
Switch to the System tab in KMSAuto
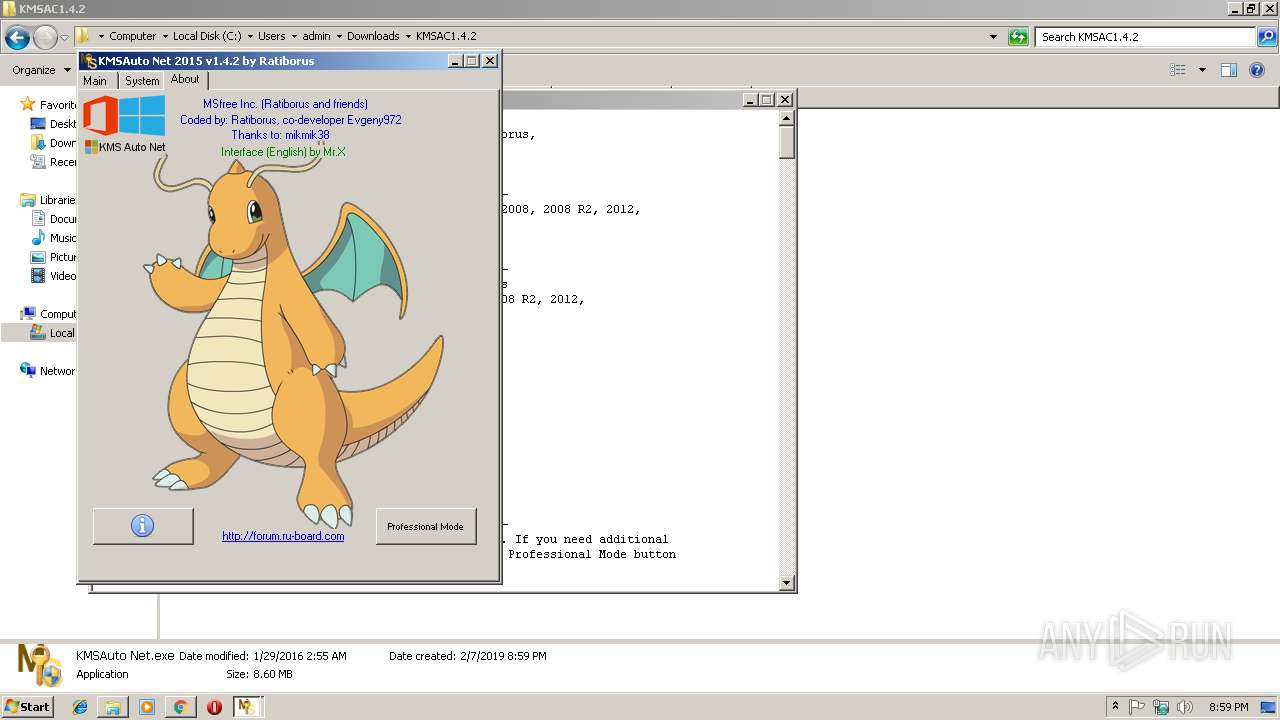(142, 81)
